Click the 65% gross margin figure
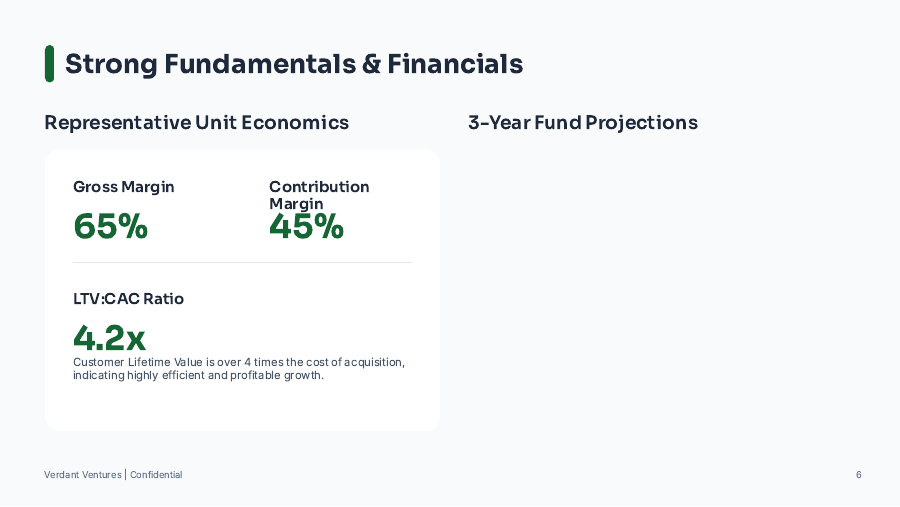900x507 pixels. (111, 227)
